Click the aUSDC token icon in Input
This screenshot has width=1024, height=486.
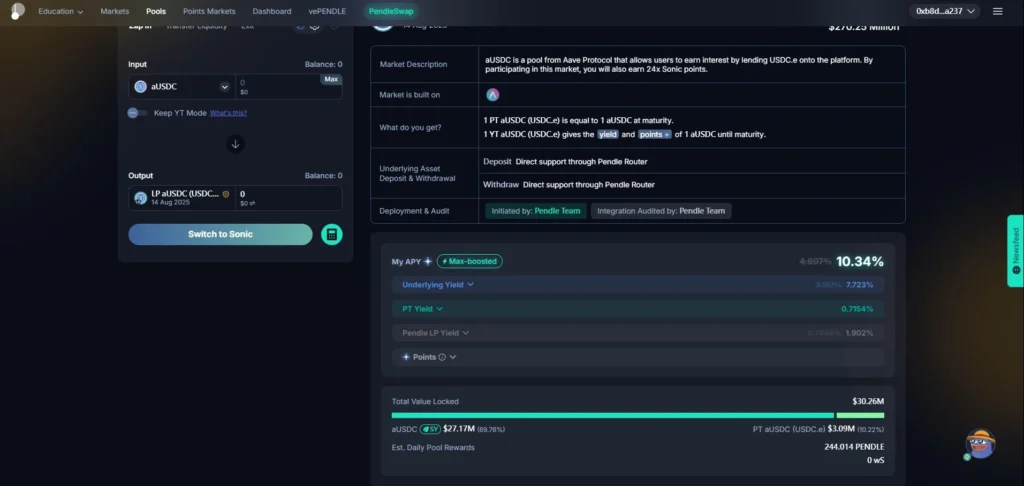coord(140,86)
